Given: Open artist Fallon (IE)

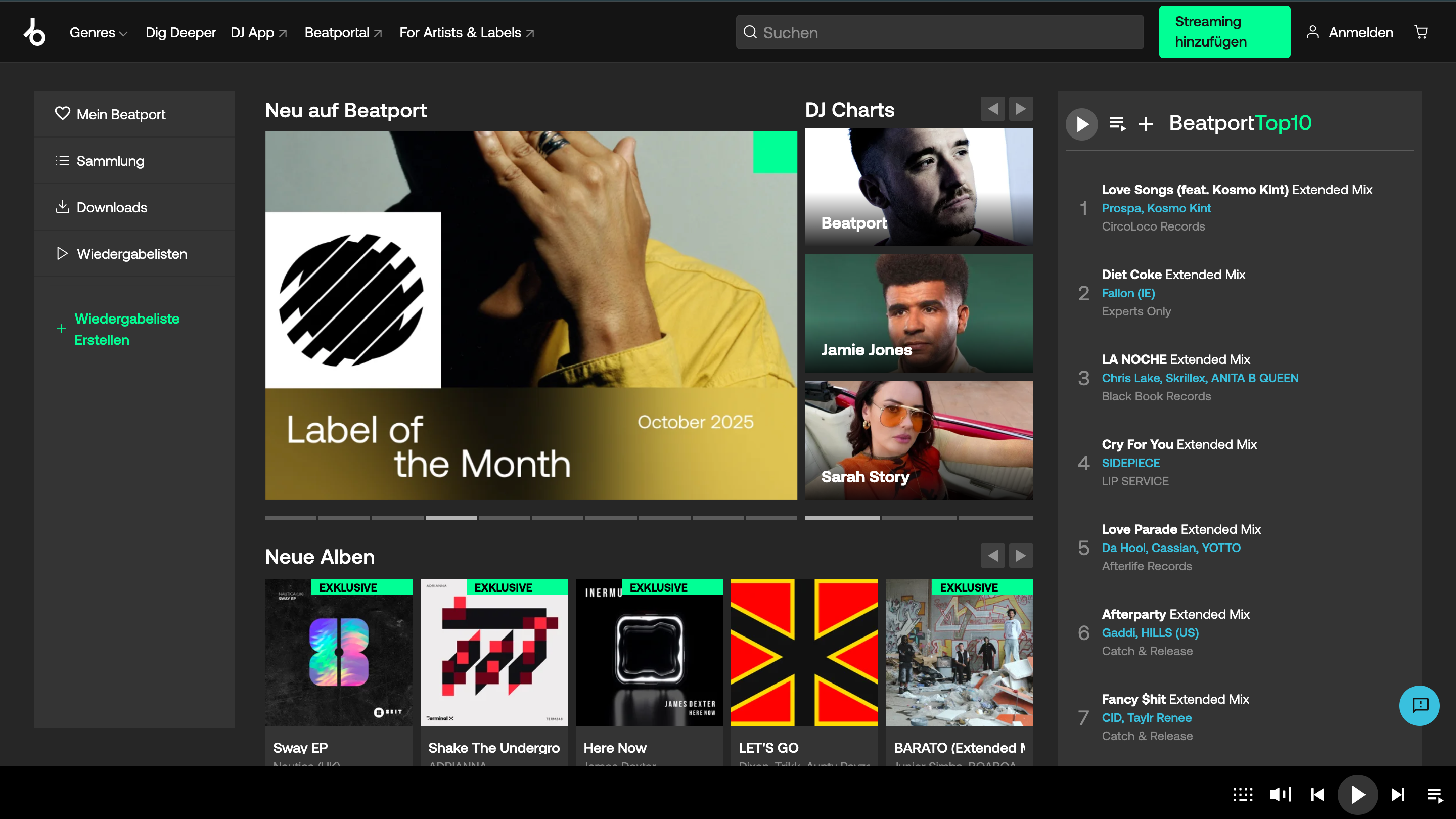Looking at the screenshot, I should [1128, 293].
